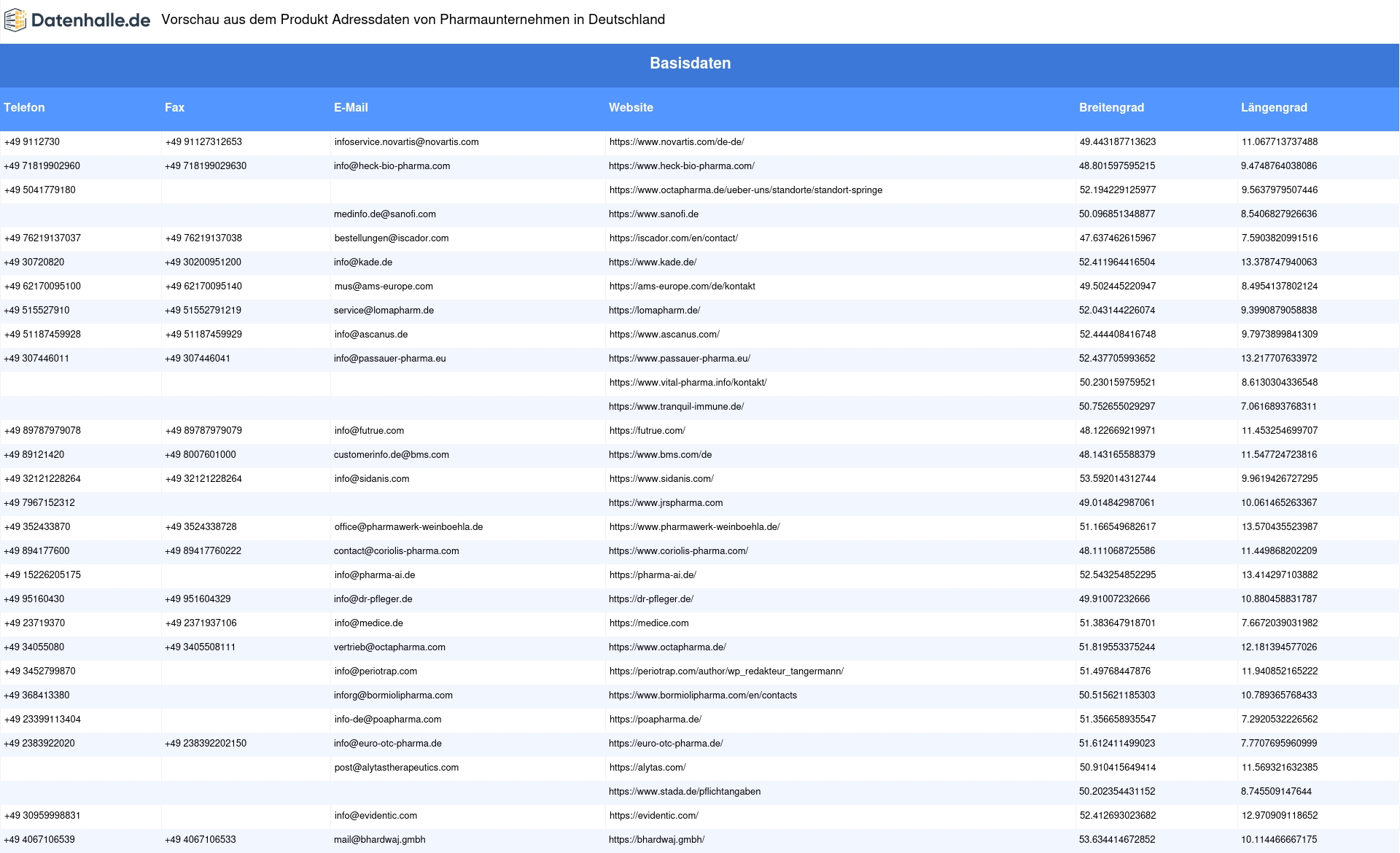This screenshot has height=853, width=1400.
Task: Select fax number +49 91127312653
Action: (x=203, y=142)
